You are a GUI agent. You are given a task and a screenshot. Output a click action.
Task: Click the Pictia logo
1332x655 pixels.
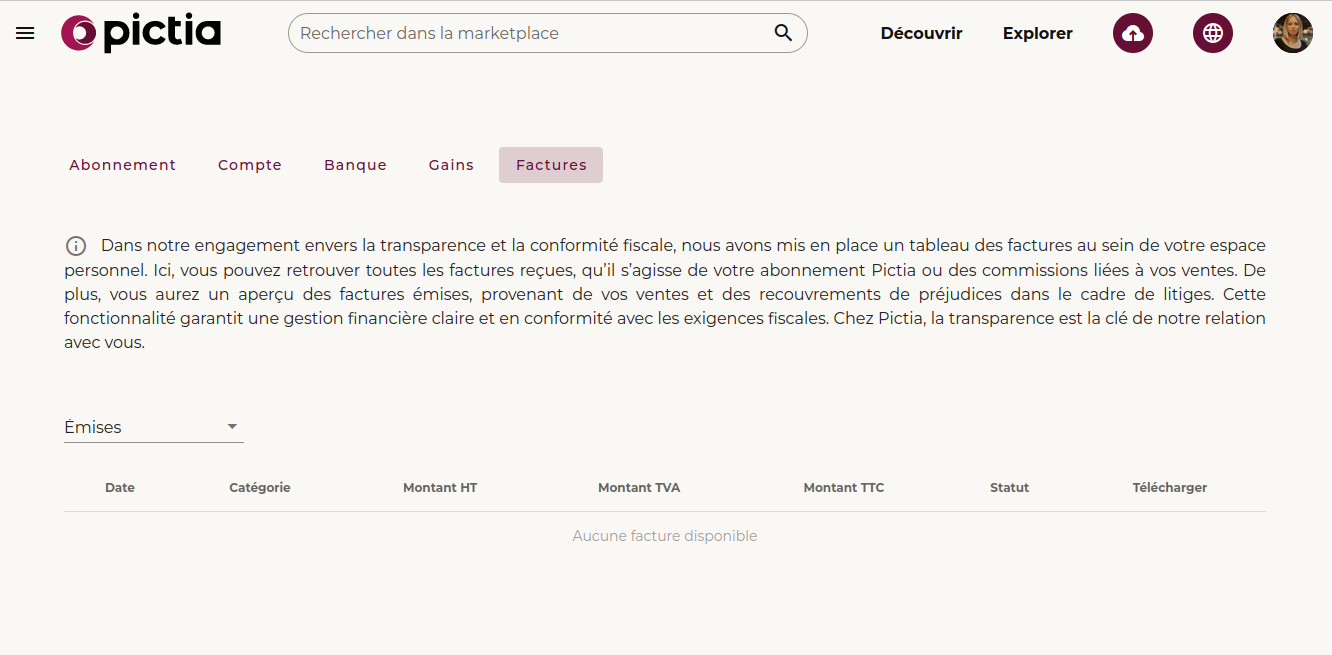(x=141, y=33)
